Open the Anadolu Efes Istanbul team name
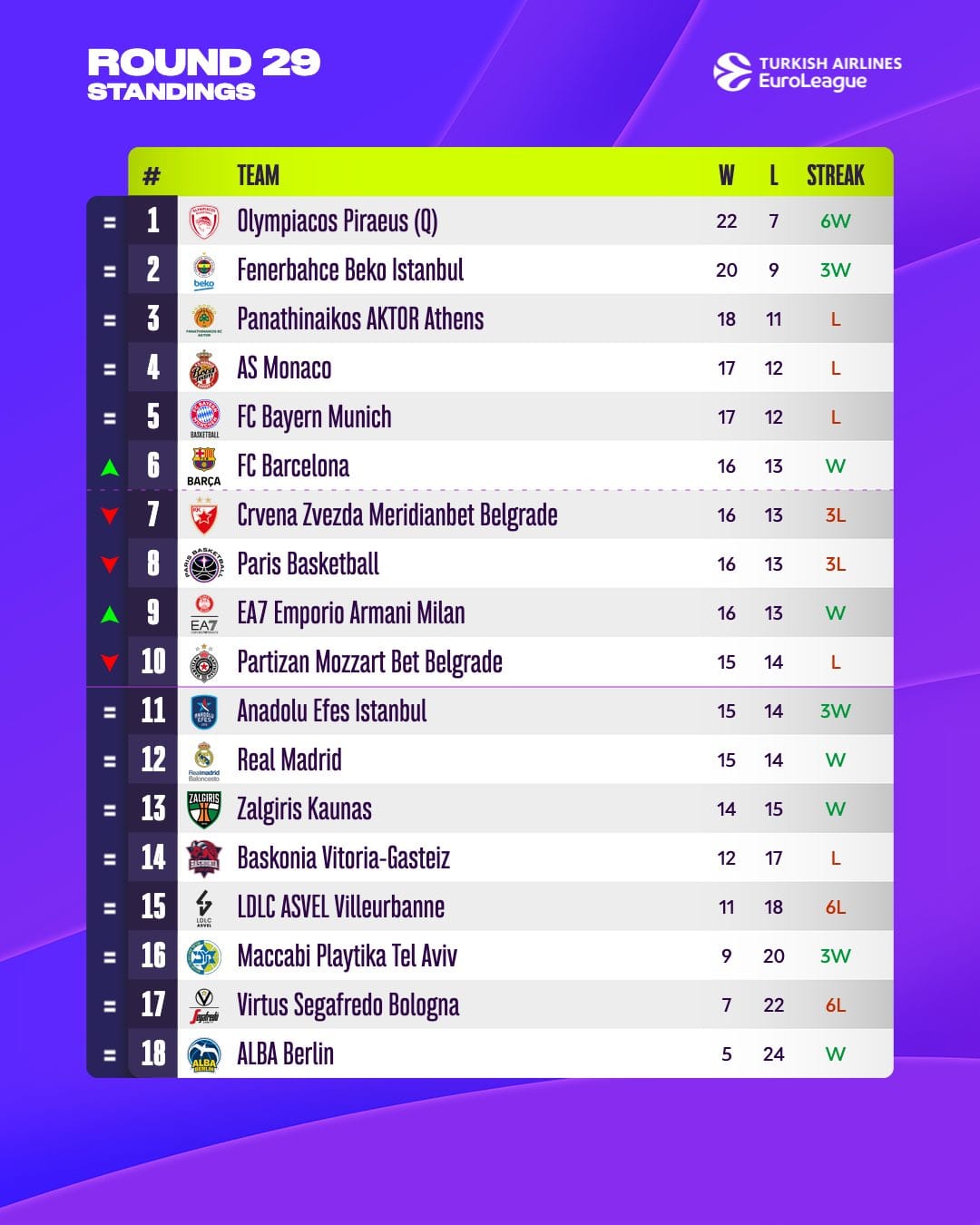The width and height of the screenshot is (980, 1225). [332, 711]
